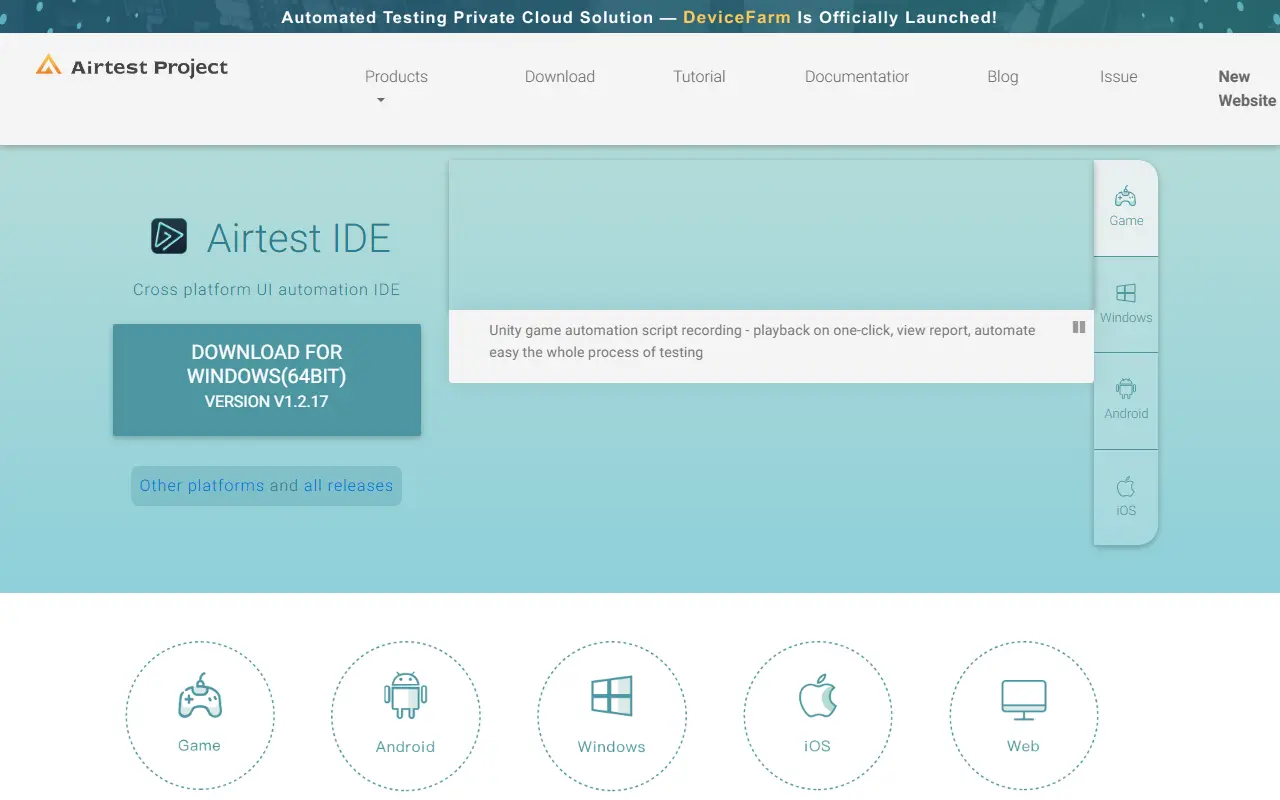Image resolution: width=1280 pixels, height=800 pixels.
Task: Click the Game controller circle icon
Action: 200,715
